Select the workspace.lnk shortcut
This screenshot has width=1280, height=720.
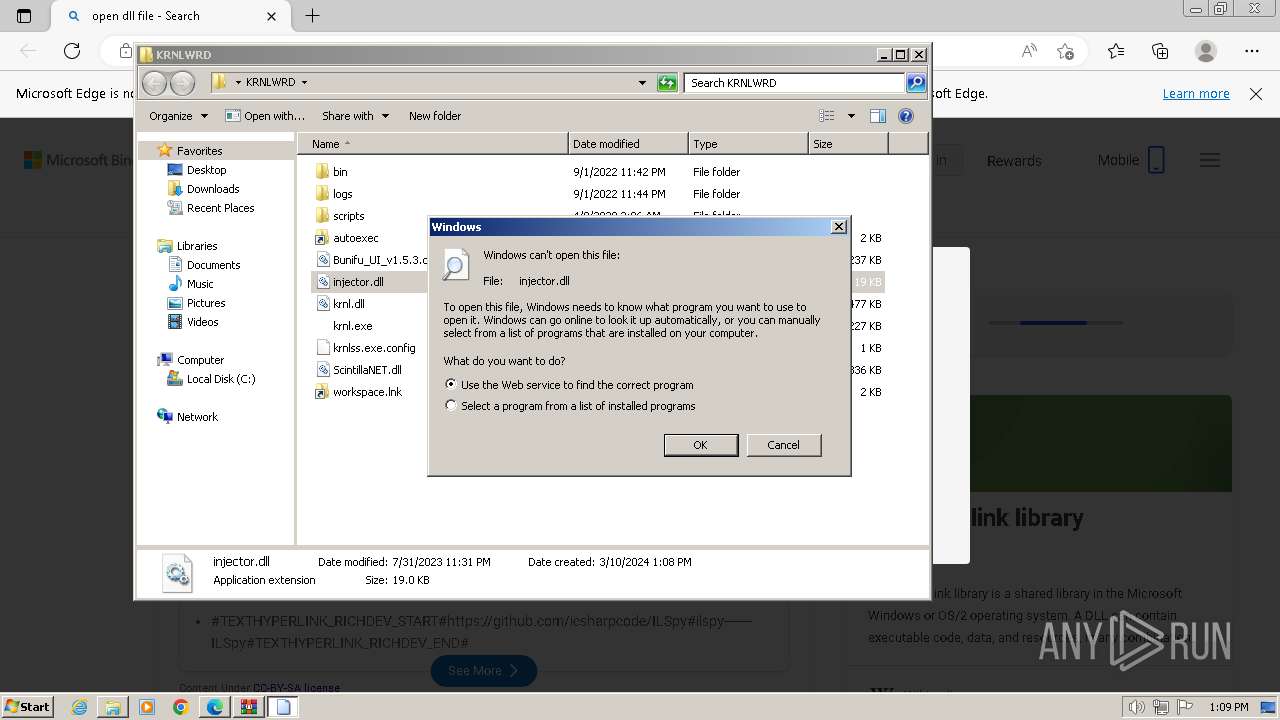367,392
